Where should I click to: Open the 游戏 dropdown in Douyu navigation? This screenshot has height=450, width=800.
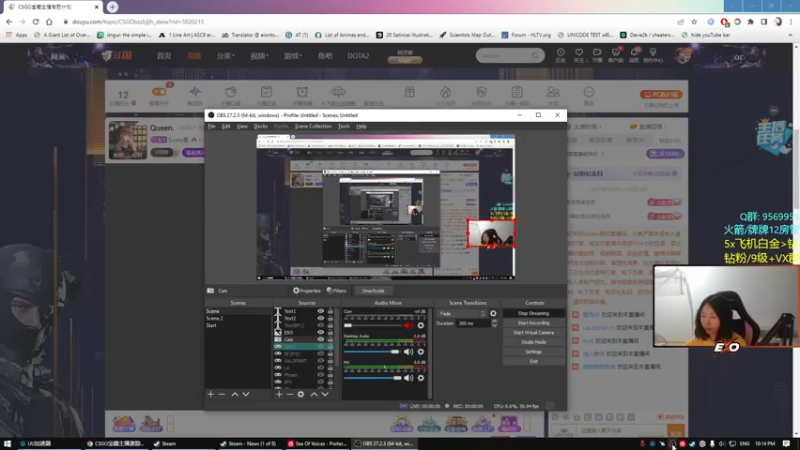coord(293,56)
